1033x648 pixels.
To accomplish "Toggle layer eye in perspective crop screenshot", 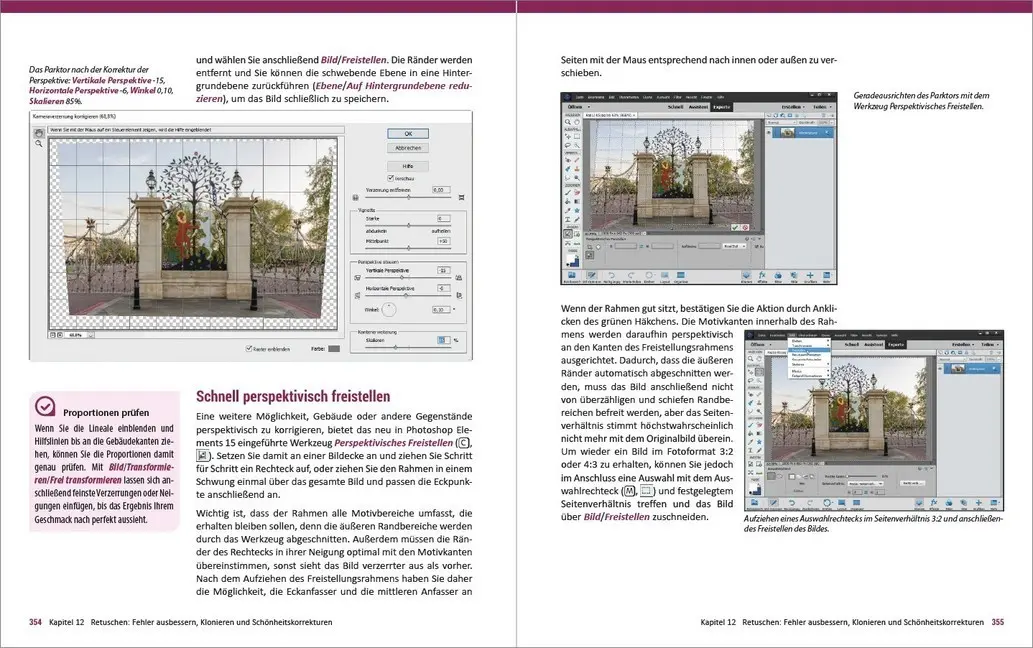I will click(768, 132).
